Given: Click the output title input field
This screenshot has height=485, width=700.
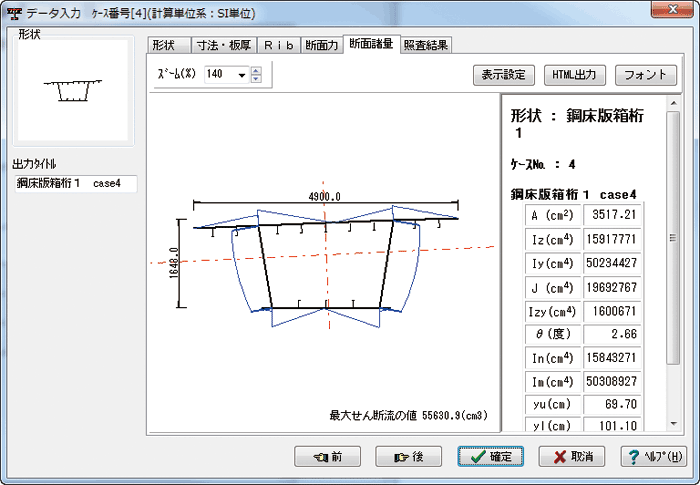Looking at the screenshot, I should pyautogui.click(x=76, y=184).
